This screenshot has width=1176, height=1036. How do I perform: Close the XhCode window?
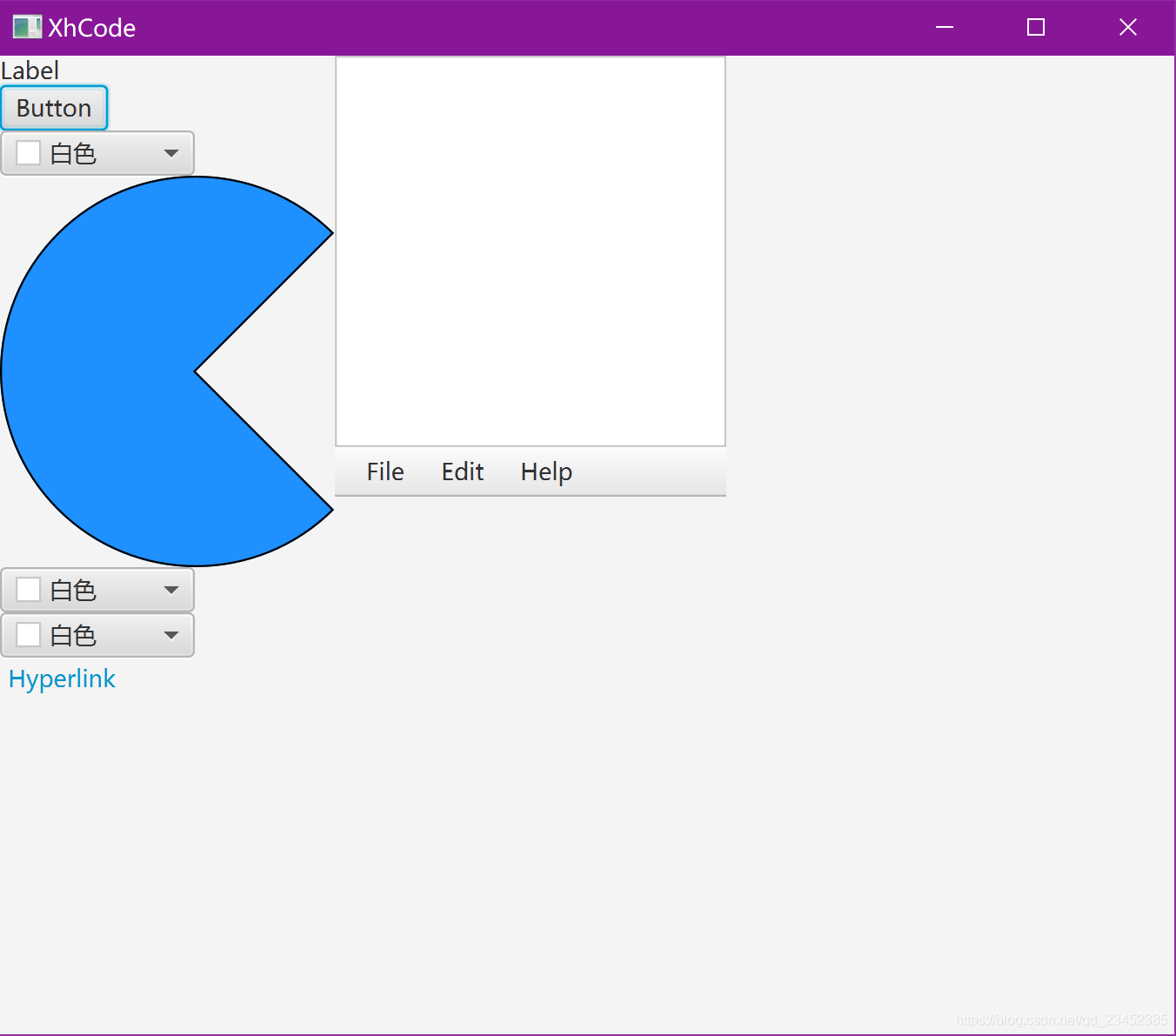point(1128,27)
